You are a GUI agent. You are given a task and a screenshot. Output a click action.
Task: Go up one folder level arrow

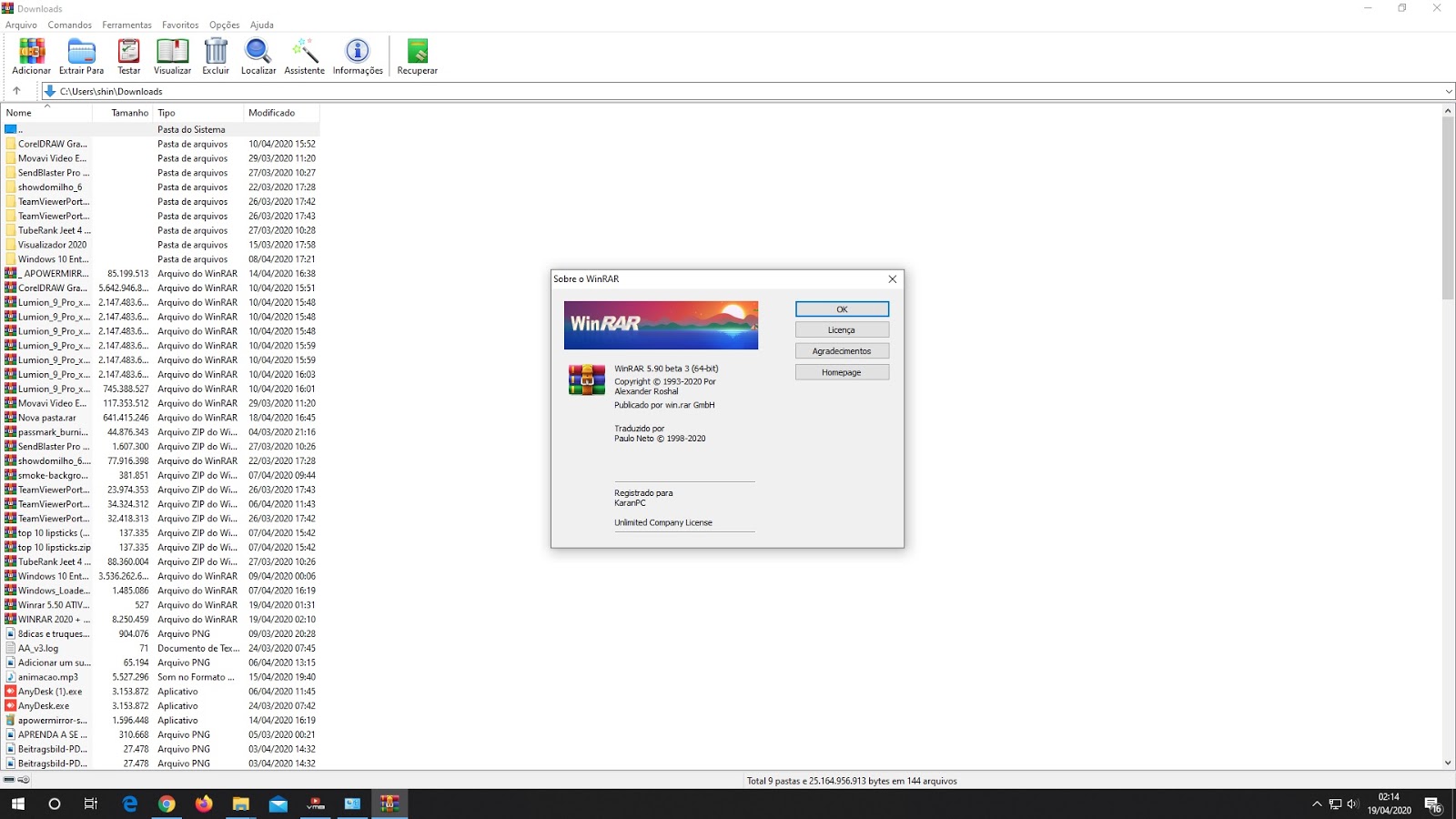[16, 91]
